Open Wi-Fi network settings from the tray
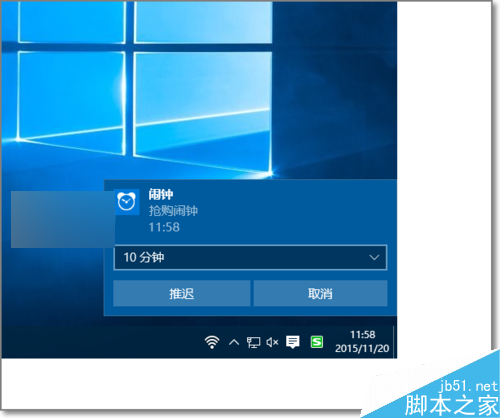Image resolution: width=500 pixels, height=418 pixels. 212,342
